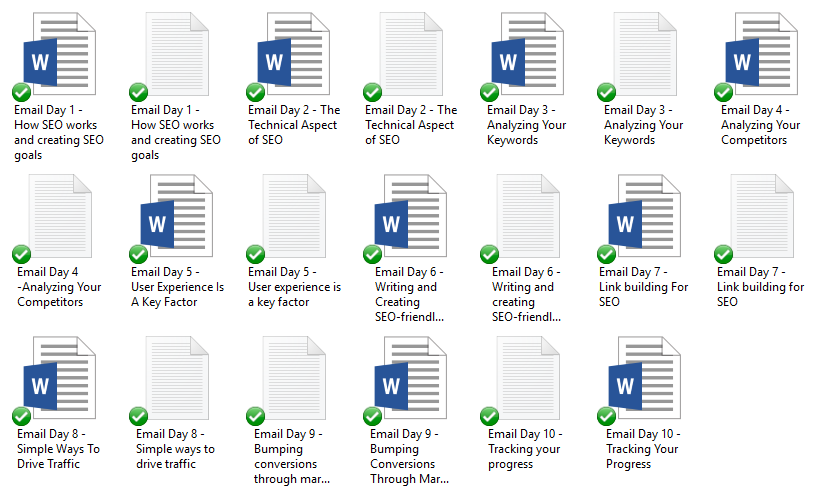This screenshot has height=490, width=814.
Task: Click 'Email Day 4 -Analyzing Your Competitors' text file name
Action: 59,287
